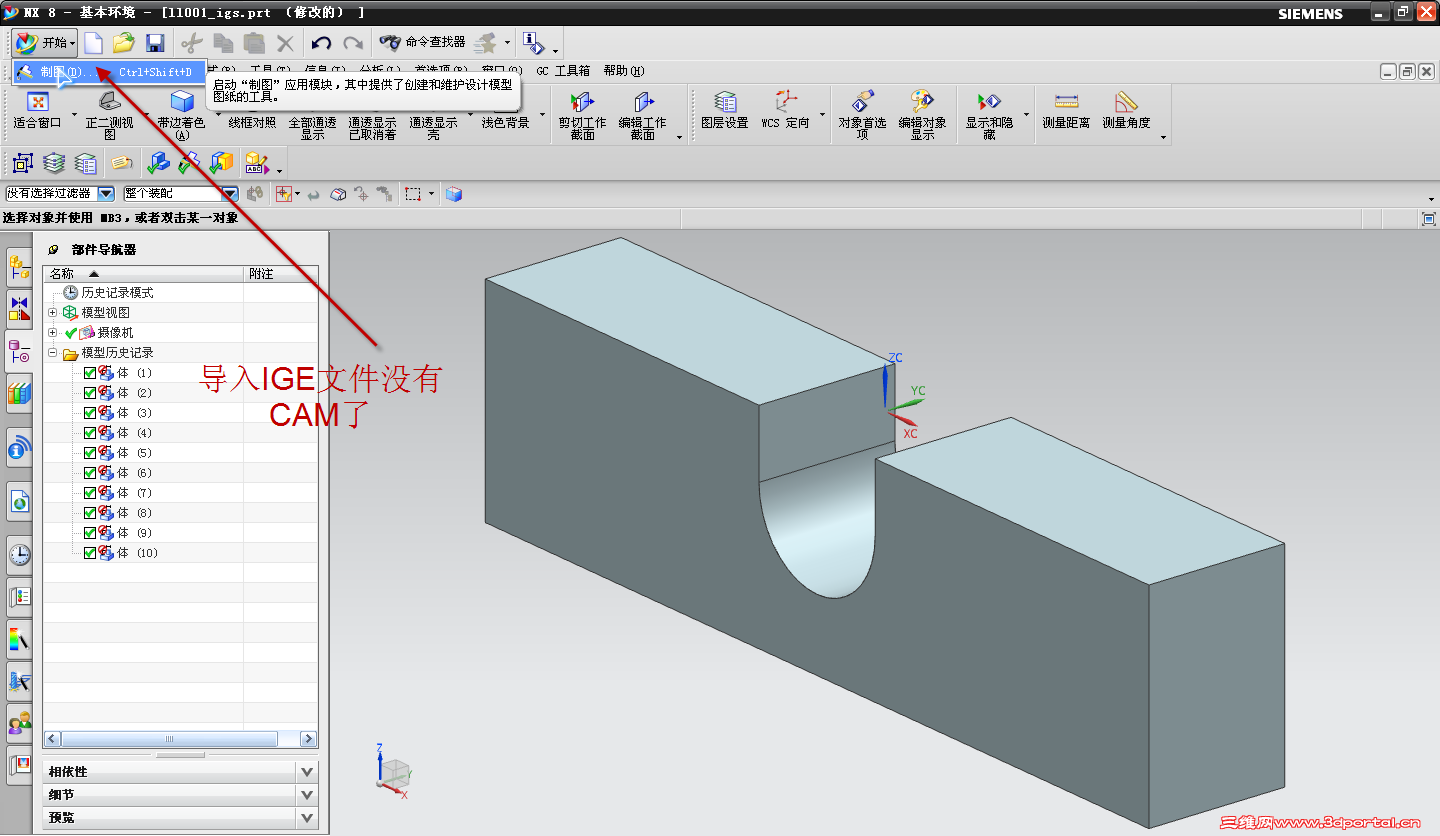Open the System Materials color sidebar tab
1440x836 pixels.
(19, 638)
